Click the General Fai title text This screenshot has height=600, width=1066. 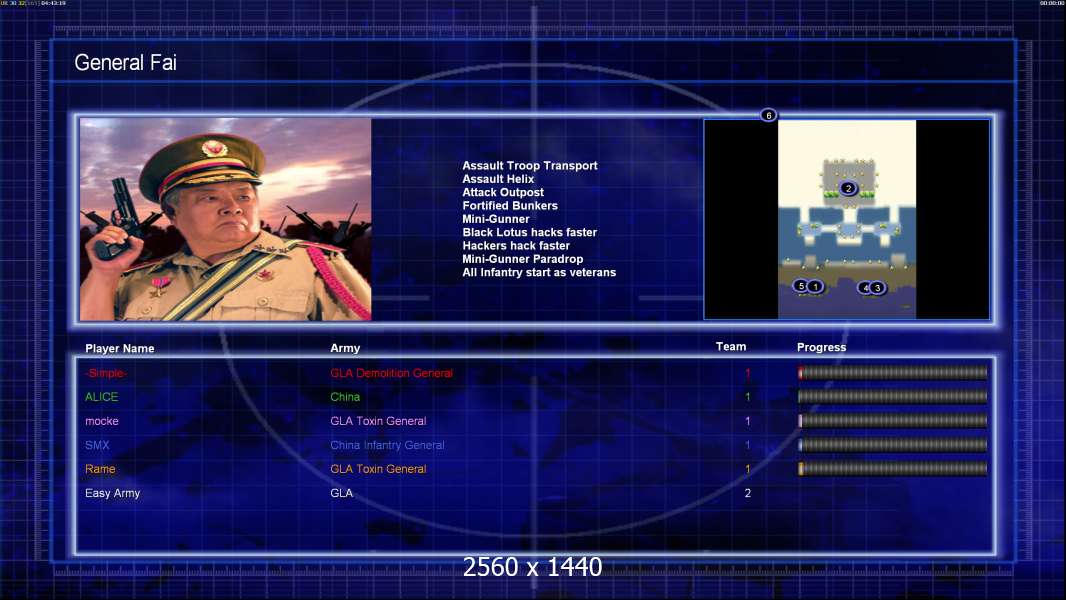pos(125,63)
